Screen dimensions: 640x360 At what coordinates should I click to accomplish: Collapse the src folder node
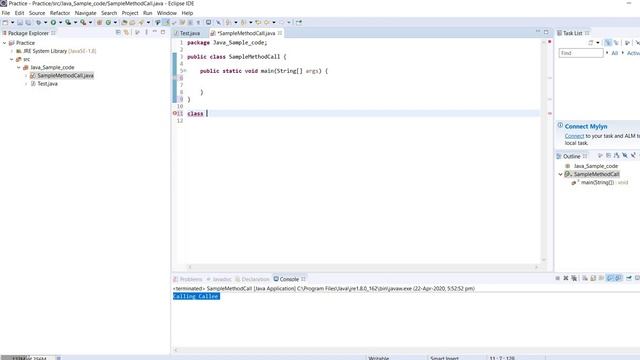point(11,59)
